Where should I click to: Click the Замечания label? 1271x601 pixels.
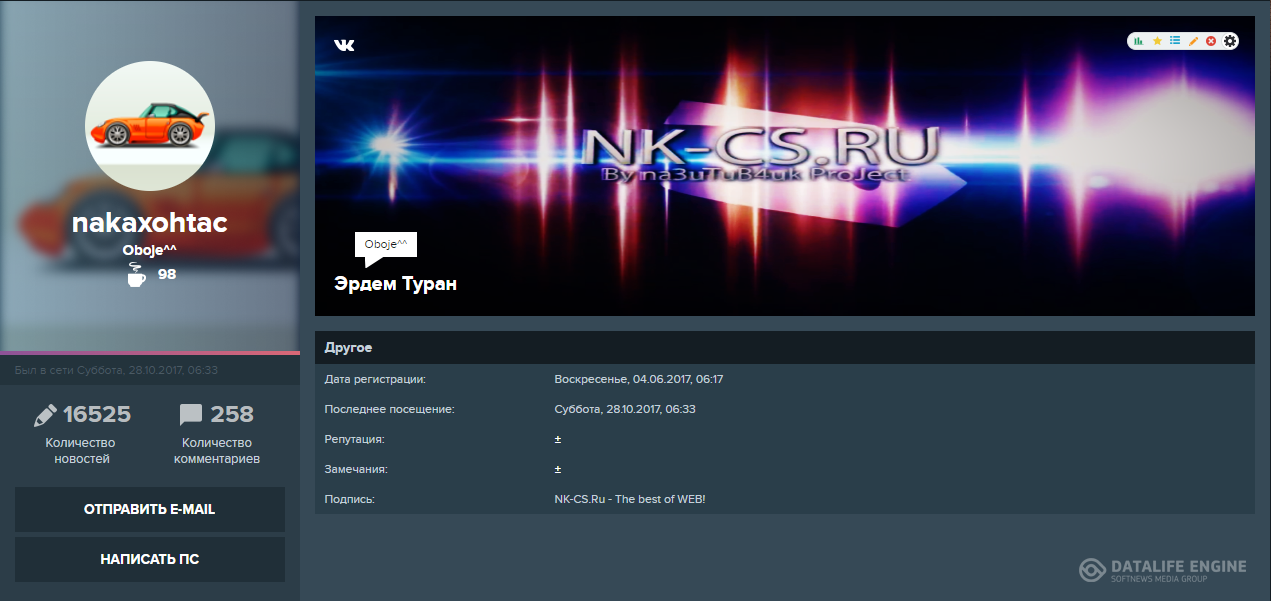pos(357,469)
